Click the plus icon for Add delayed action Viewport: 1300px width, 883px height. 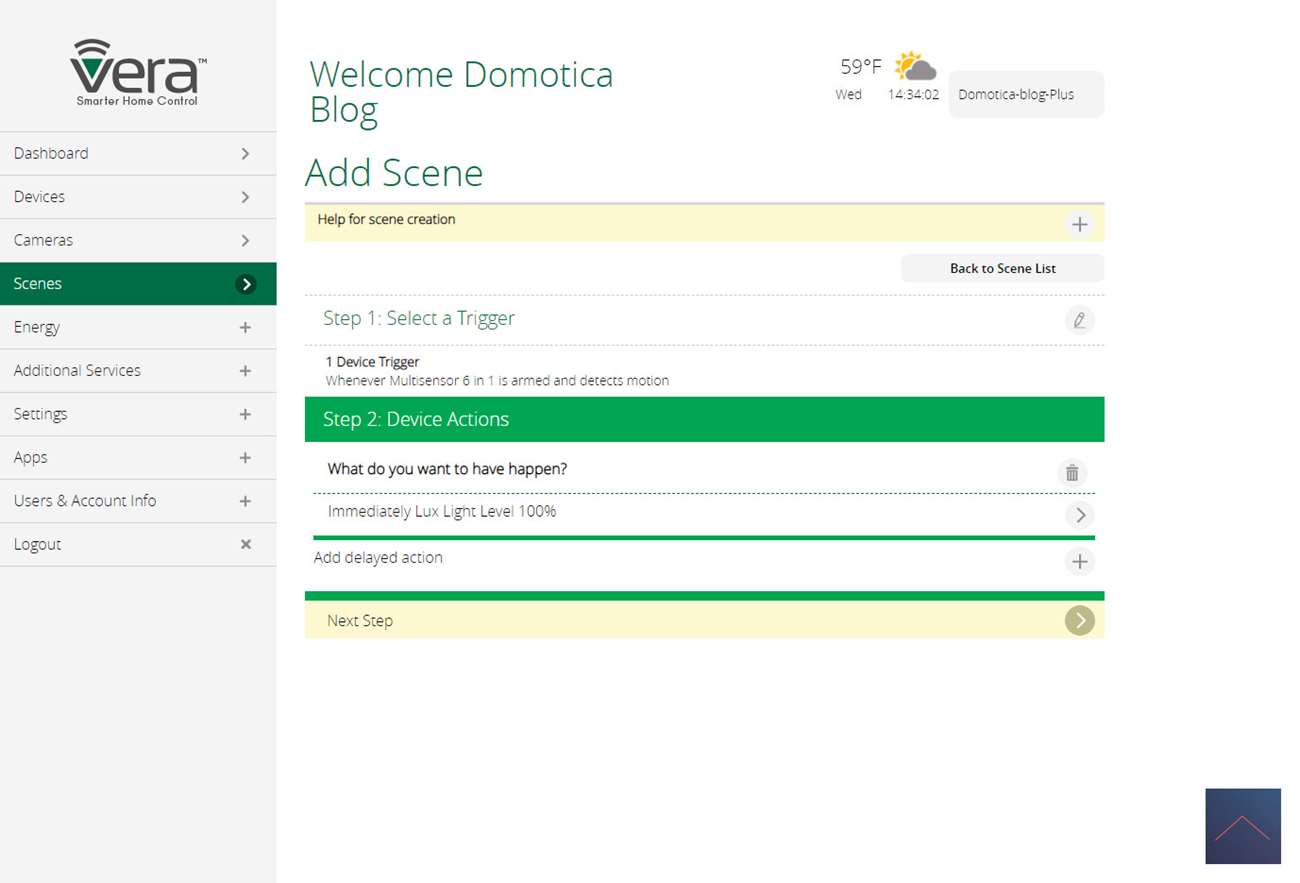1079,562
